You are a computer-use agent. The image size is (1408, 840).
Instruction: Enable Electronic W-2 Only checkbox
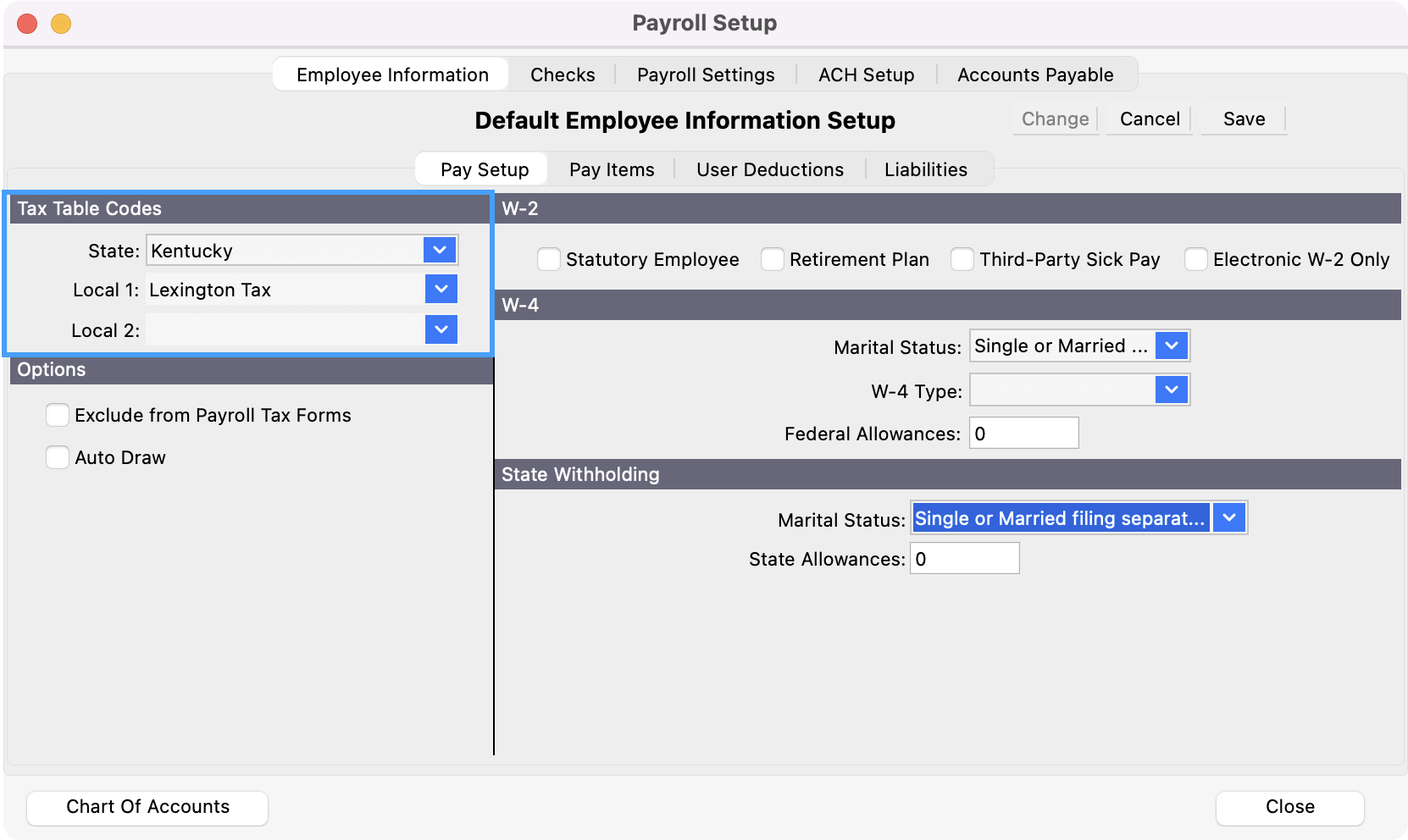pos(1196,259)
